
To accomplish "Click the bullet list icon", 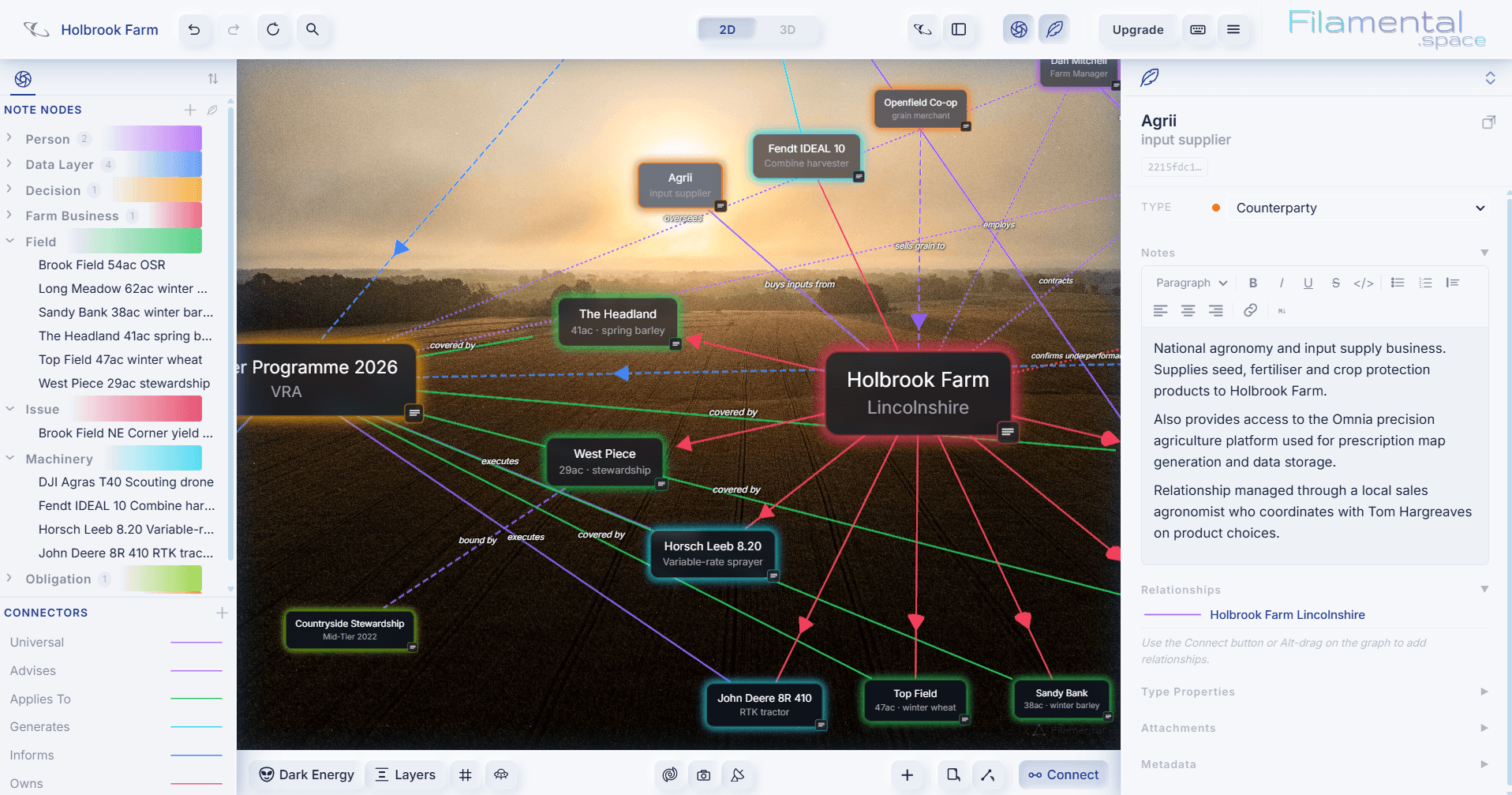I will (x=1398, y=283).
